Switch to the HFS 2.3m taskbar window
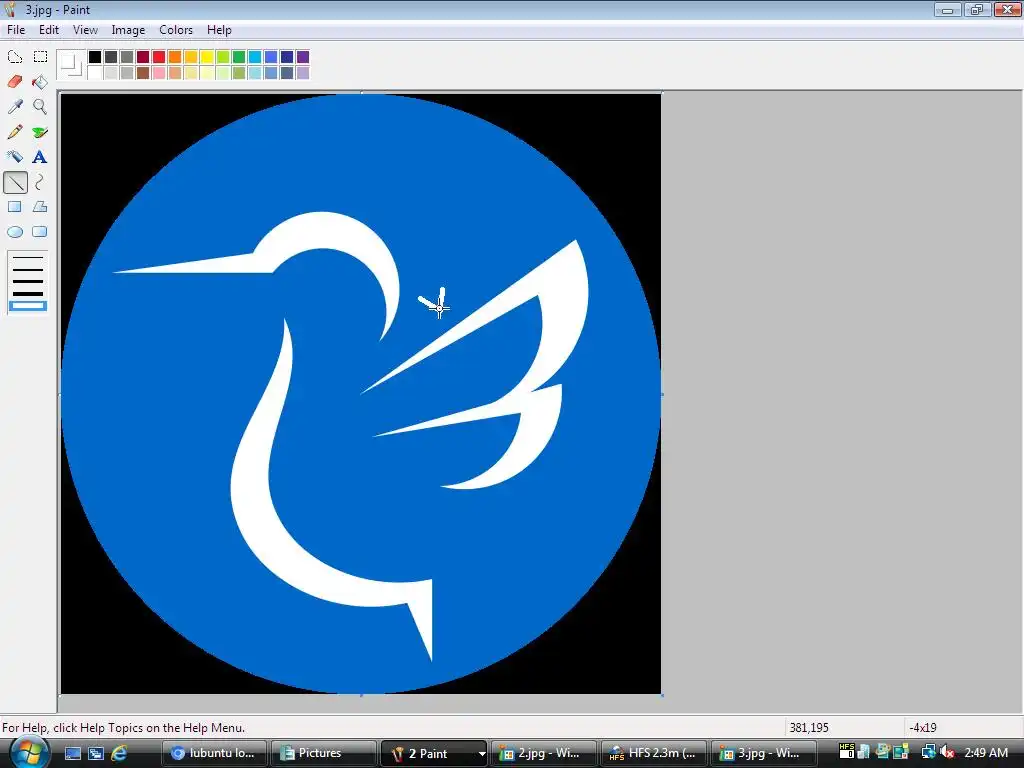Viewport: 1024px width, 768px height. pyautogui.click(x=653, y=754)
